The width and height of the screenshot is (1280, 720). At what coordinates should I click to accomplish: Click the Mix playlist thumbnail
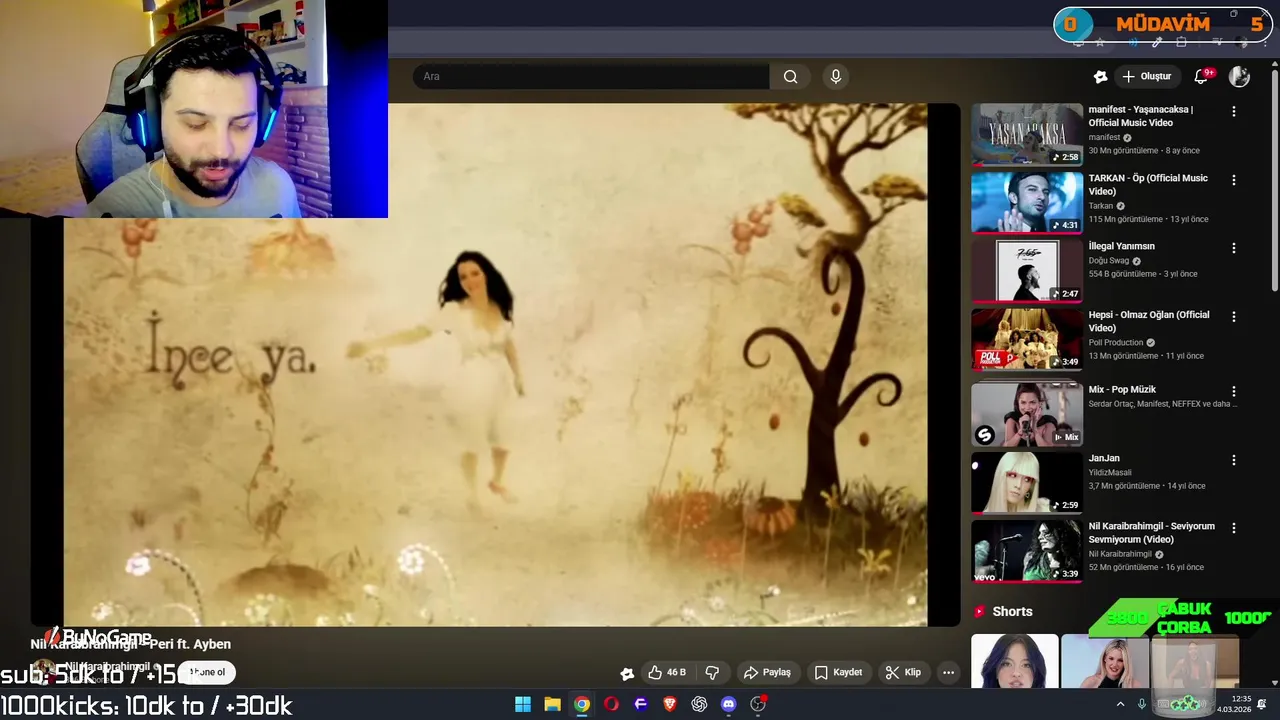point(1027,414)
